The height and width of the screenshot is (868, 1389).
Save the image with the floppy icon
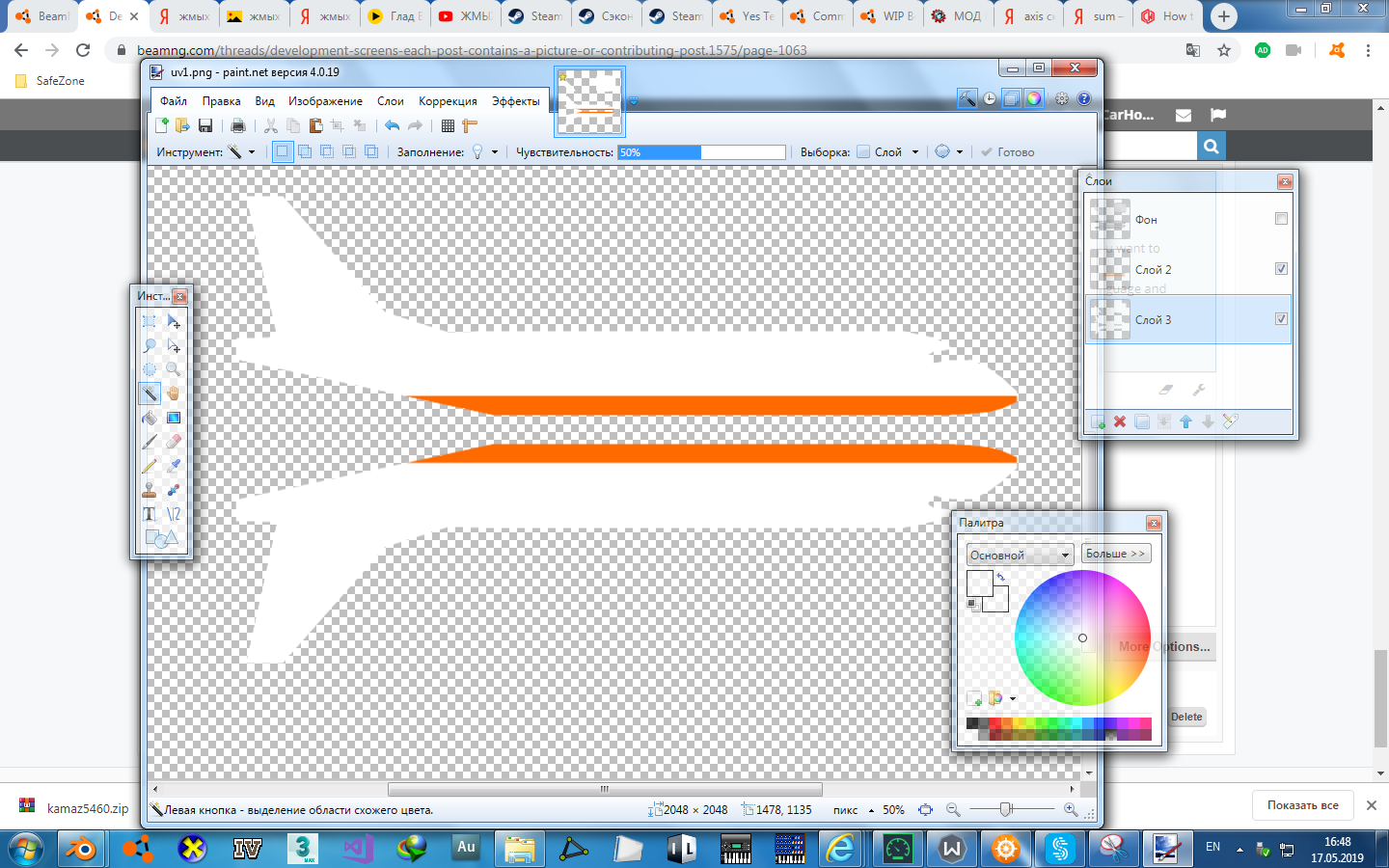tap(205, 125)
